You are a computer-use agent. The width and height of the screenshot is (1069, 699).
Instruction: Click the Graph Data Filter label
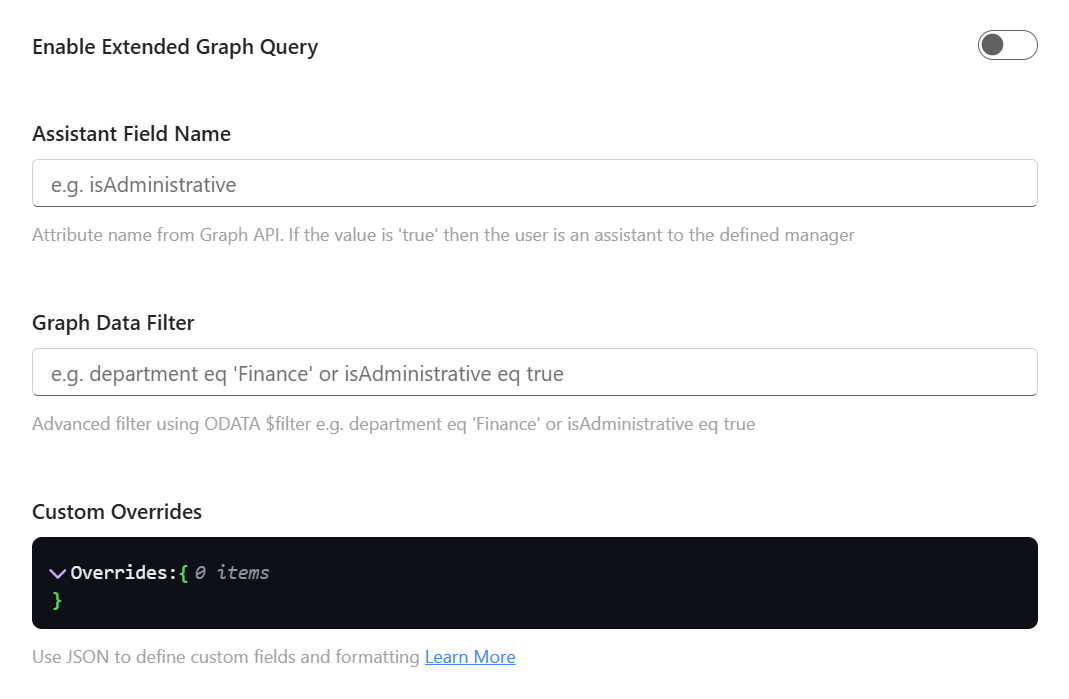113,323
